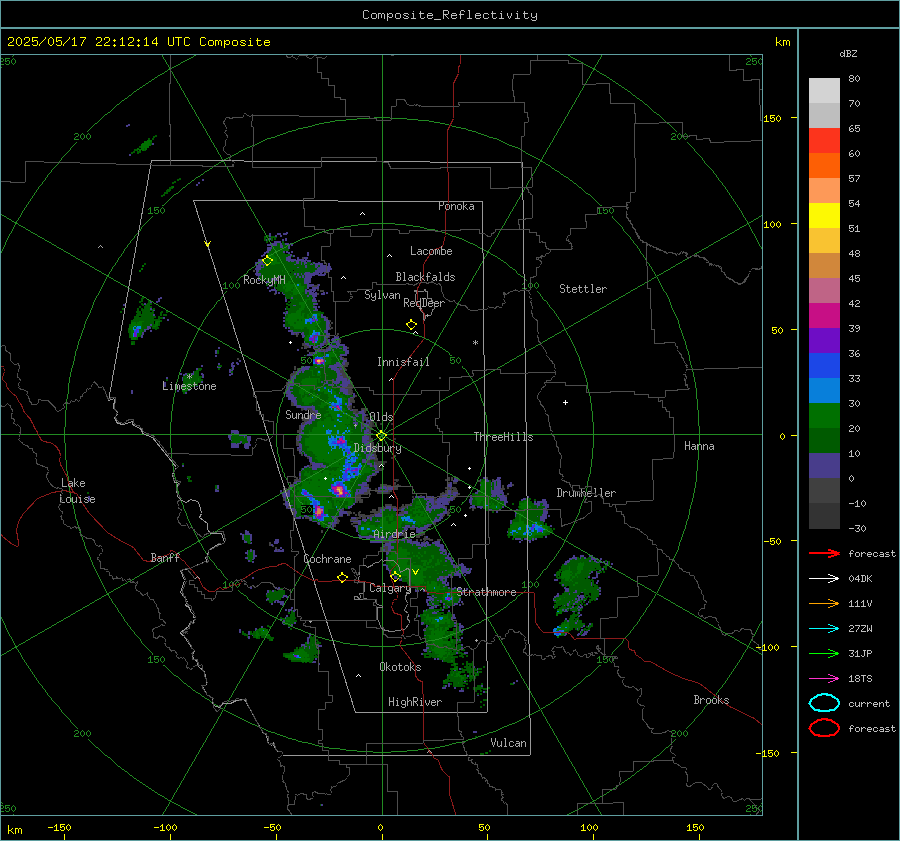The width and height of the screenshot is (900, 841).
Task: Click the yellow diamond marker above Calgary
Action: click(395, 576)
